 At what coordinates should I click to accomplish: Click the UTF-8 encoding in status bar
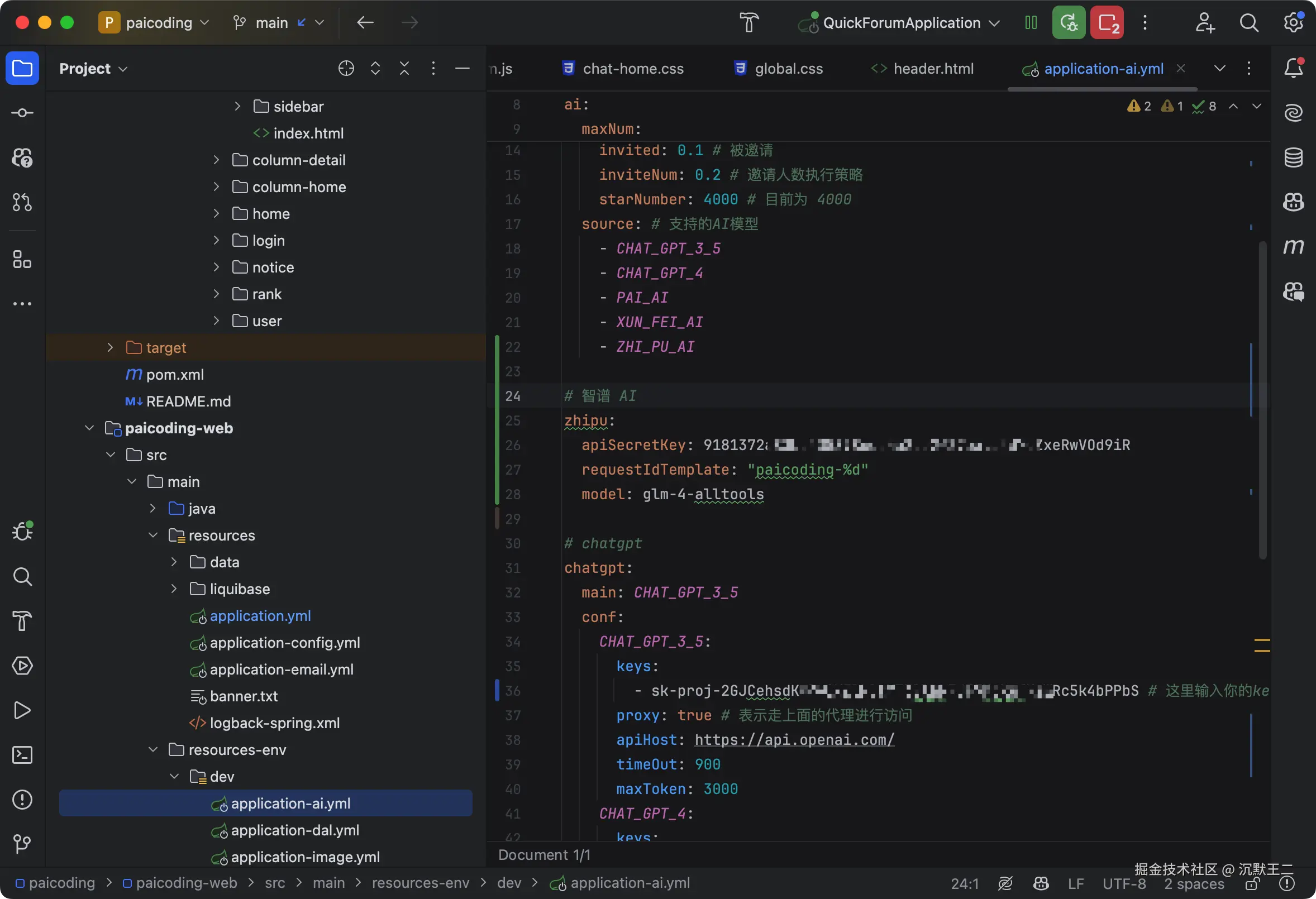click(1123, 884)
